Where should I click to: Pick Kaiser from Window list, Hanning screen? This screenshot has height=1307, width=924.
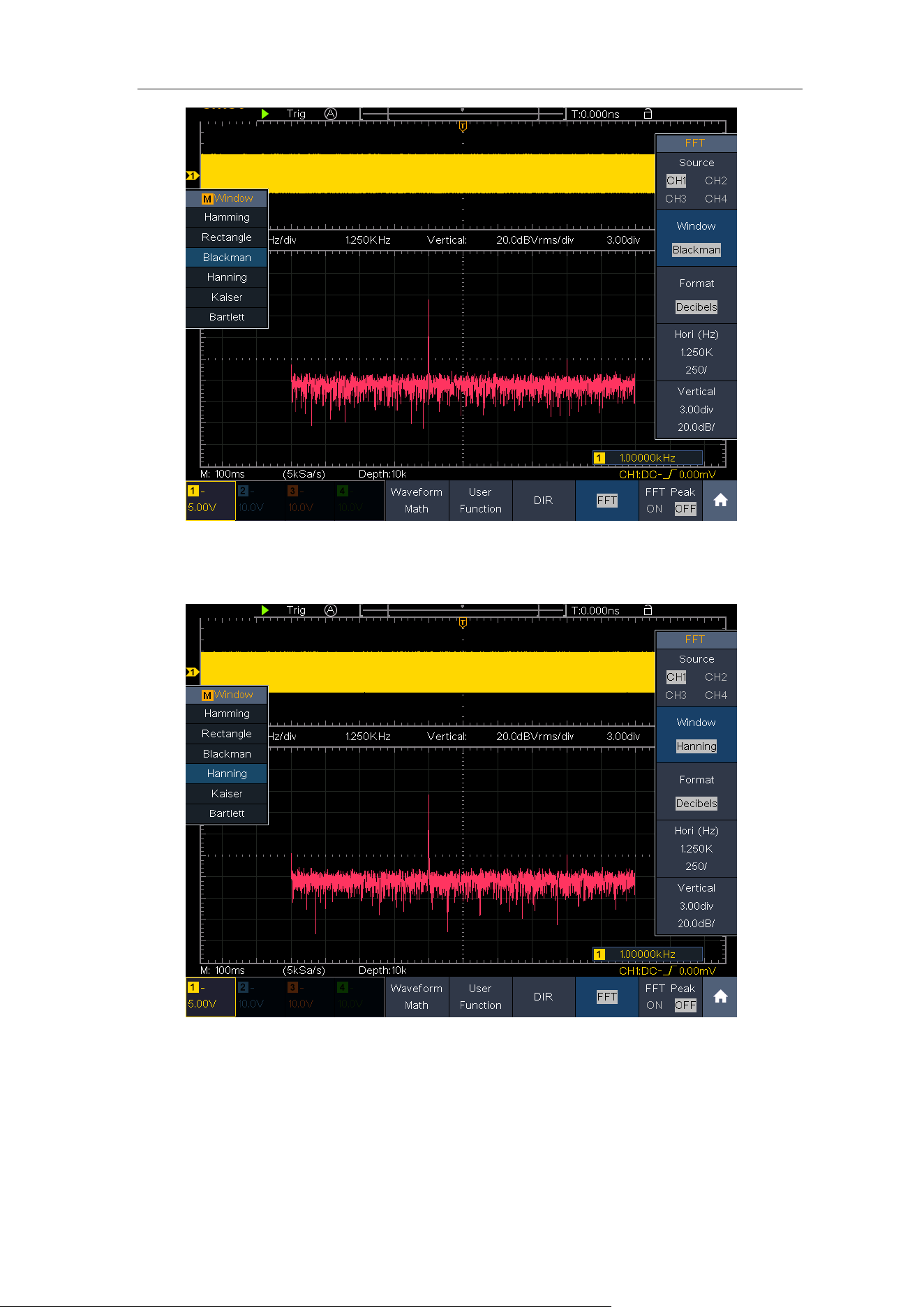pos(227,794)
